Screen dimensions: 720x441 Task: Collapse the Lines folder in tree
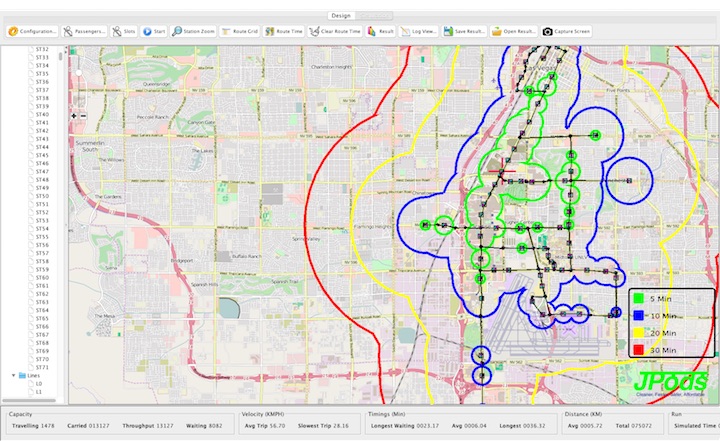click(14, 375)
